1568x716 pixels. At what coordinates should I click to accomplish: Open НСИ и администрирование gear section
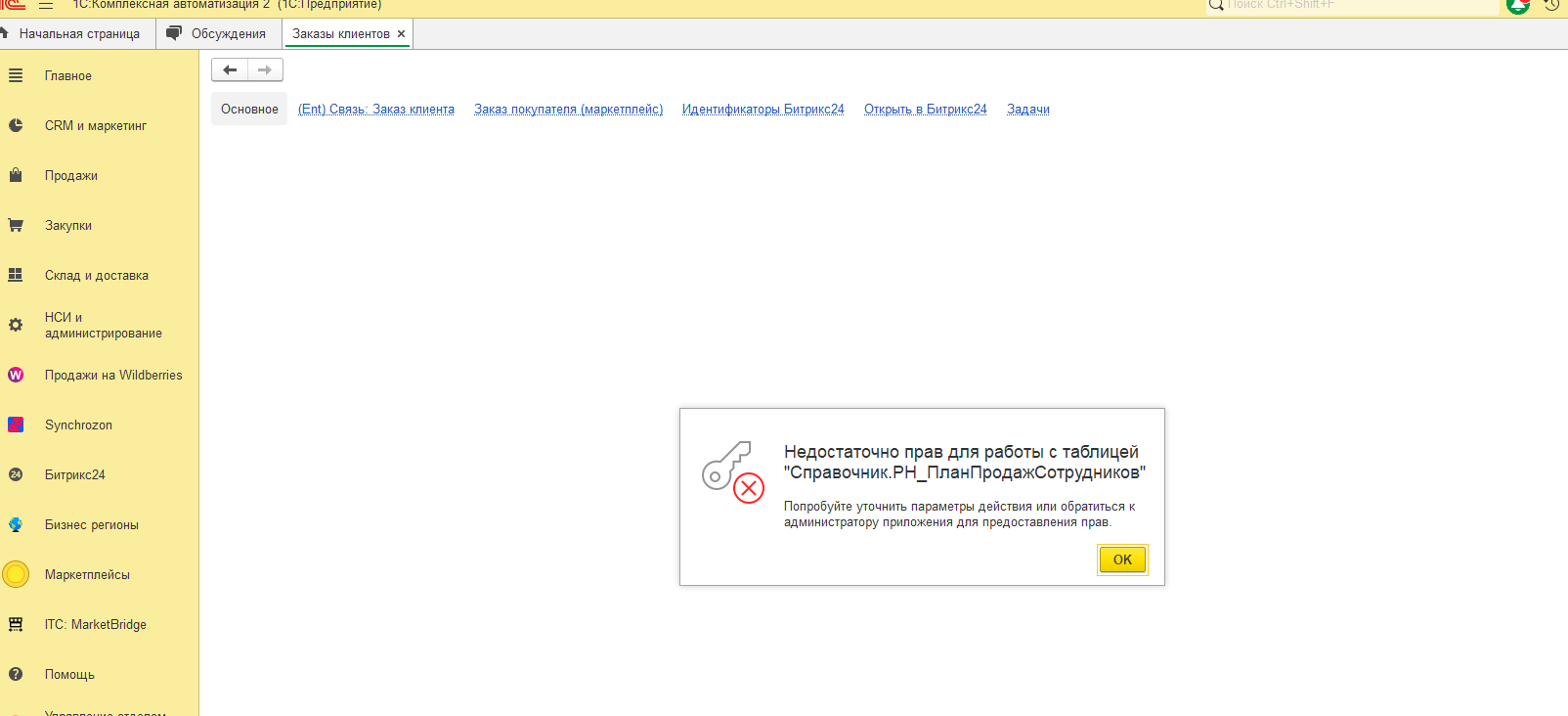103,325
